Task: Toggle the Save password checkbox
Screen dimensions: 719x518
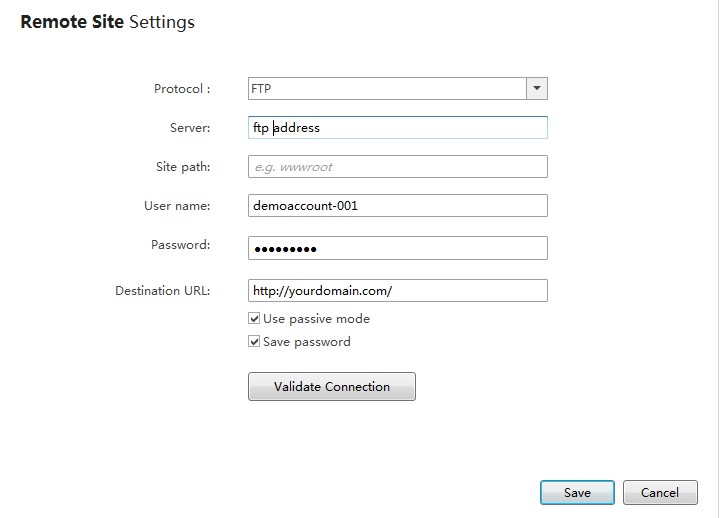Action: pyautogui.click(x=255, y=342)
